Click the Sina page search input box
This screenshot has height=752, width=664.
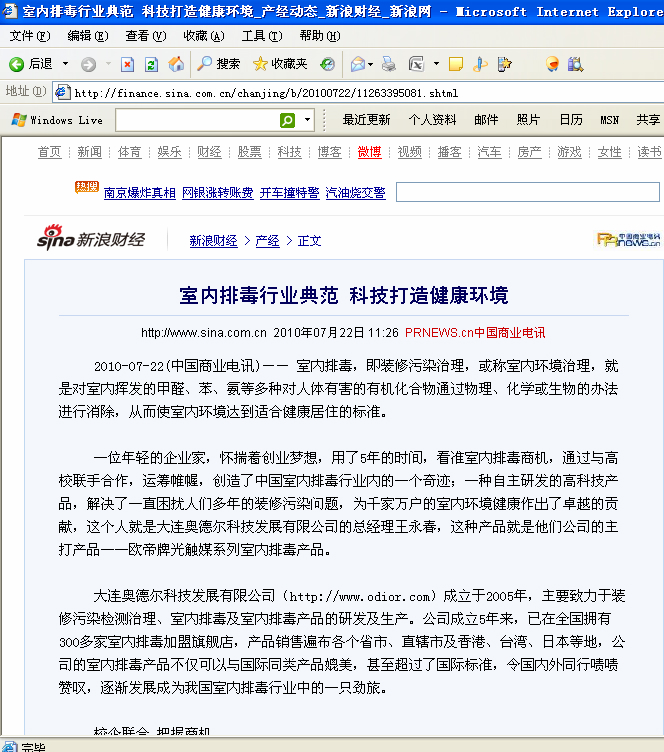(528, 192)
